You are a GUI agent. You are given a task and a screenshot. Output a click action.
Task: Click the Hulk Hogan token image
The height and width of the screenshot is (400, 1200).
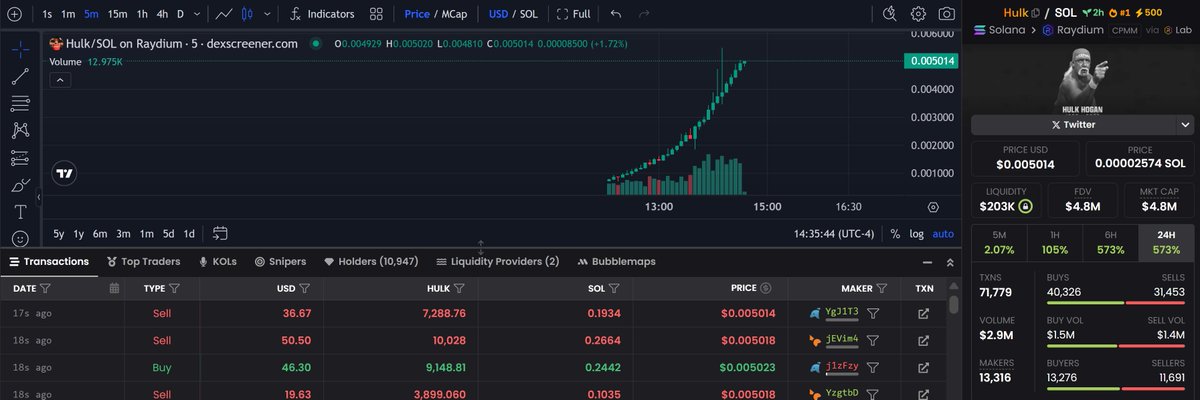pos(1081,79)
